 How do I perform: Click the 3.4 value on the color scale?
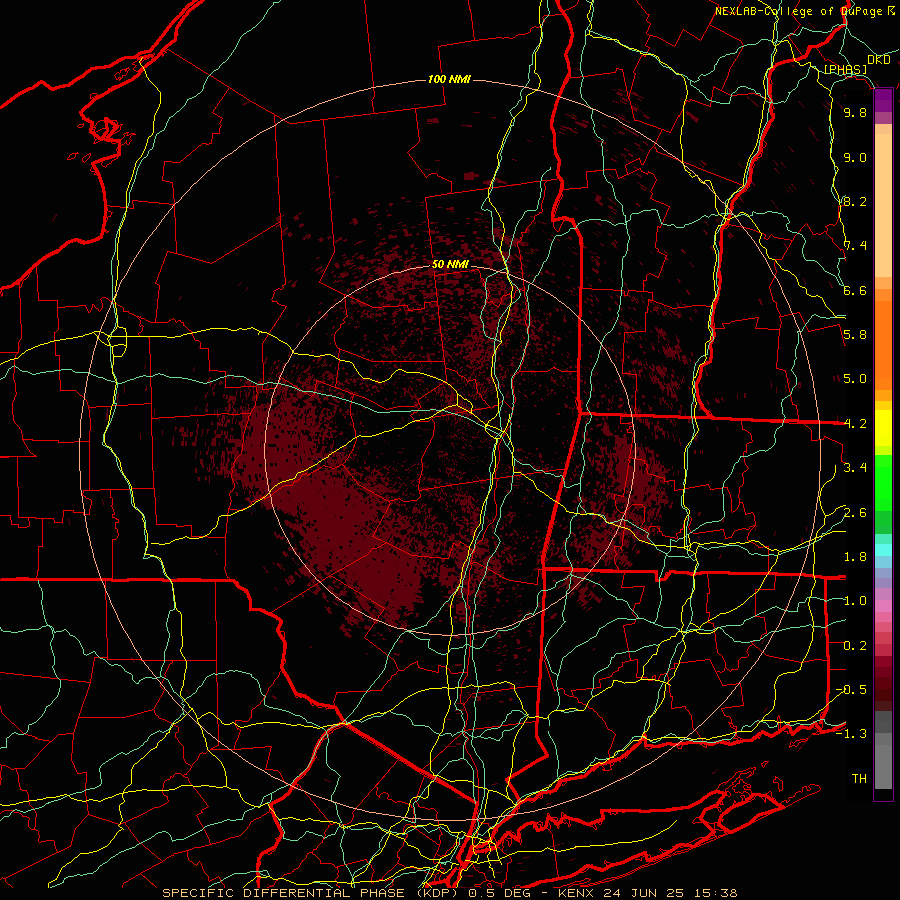(855, 468)
